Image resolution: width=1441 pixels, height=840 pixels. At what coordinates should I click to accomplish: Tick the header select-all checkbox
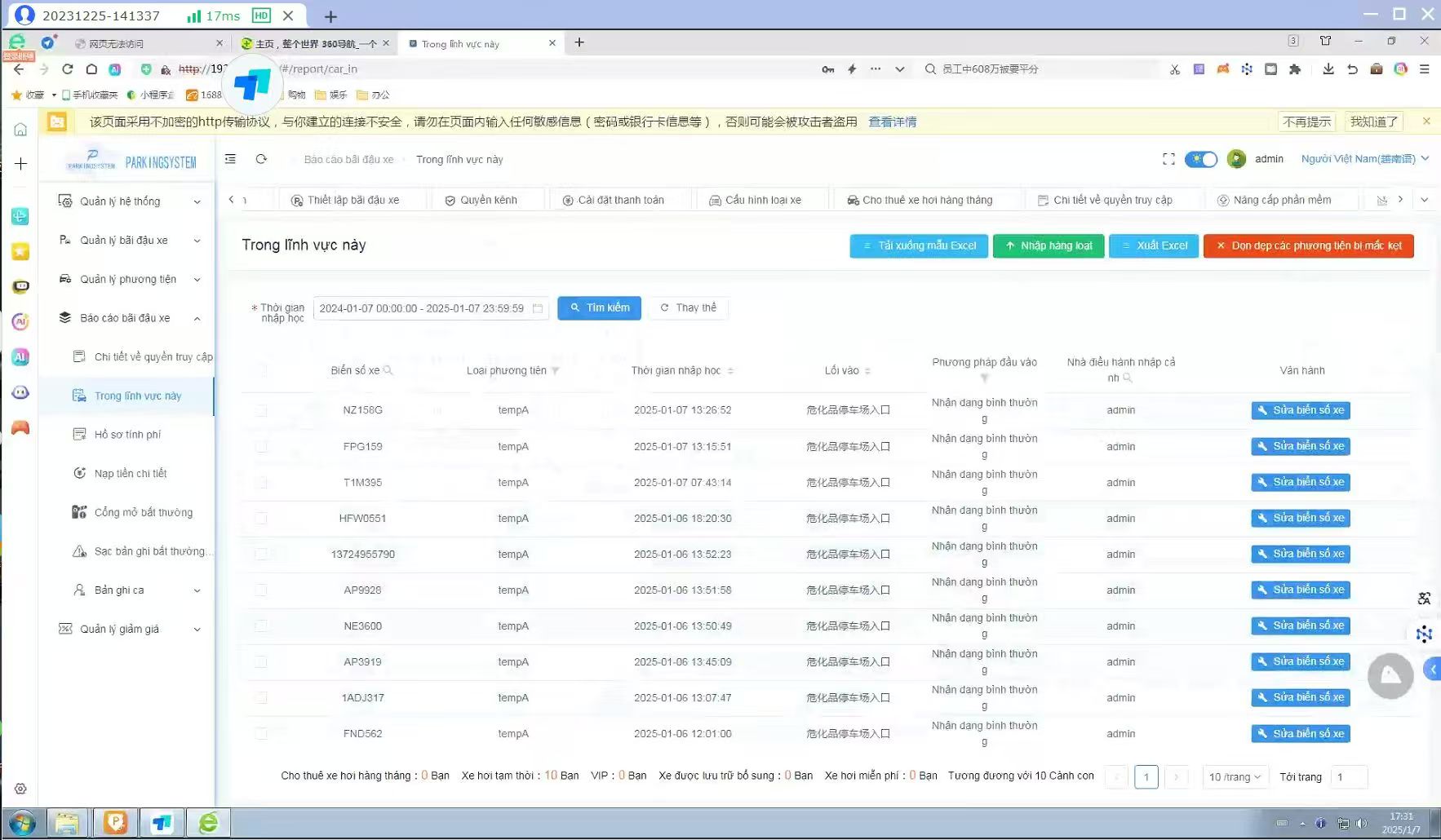point(261,370)
